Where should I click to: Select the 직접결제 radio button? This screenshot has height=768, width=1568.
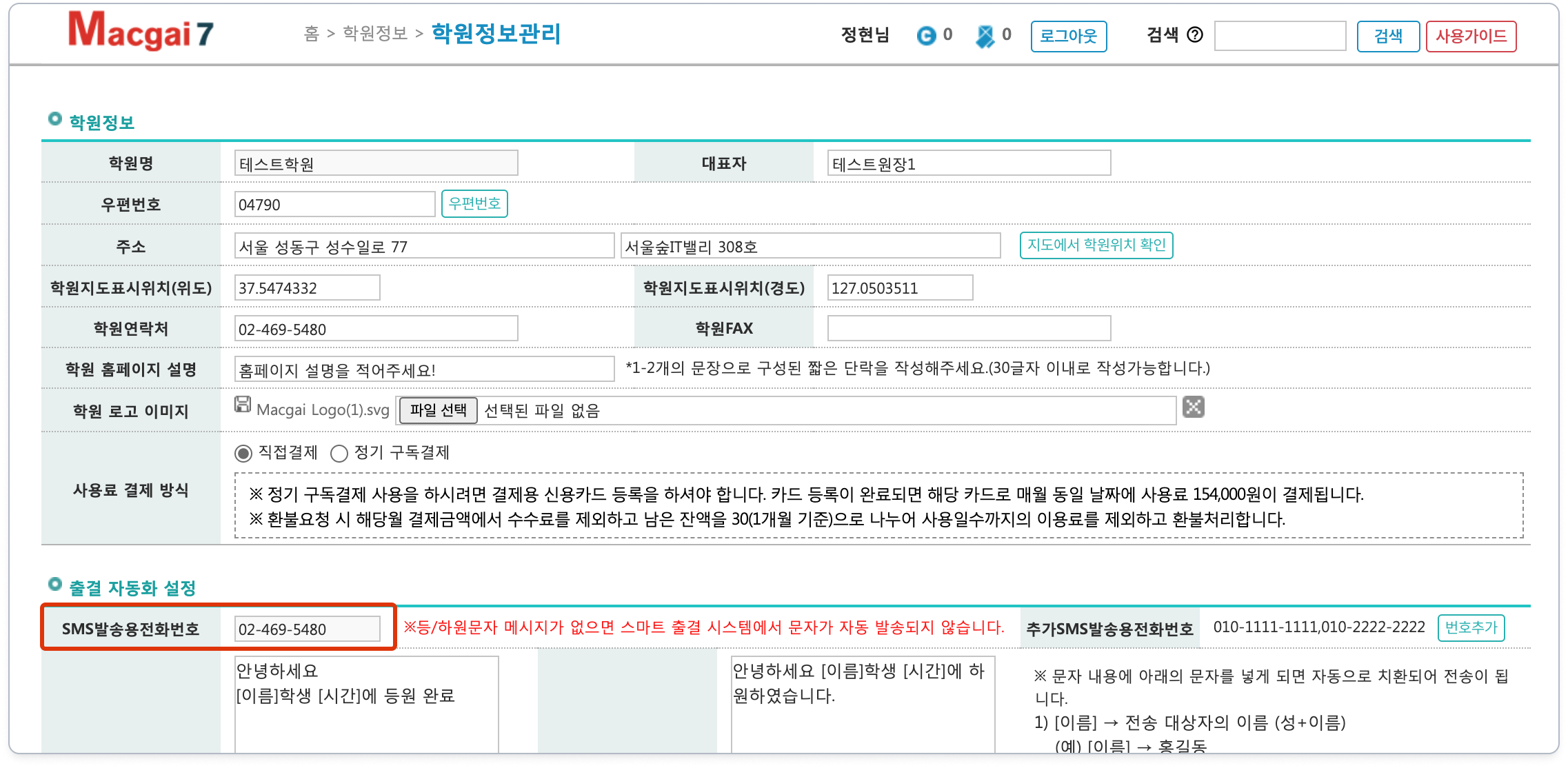243,454
